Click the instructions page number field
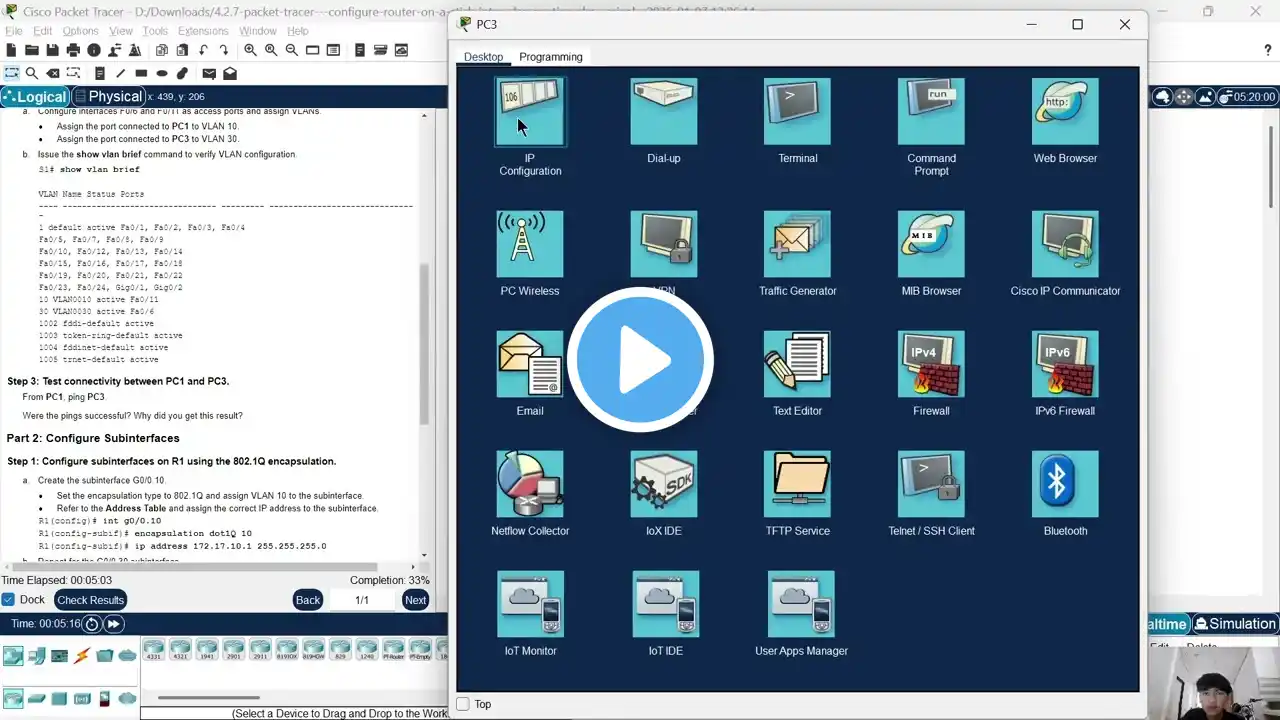 362,600
